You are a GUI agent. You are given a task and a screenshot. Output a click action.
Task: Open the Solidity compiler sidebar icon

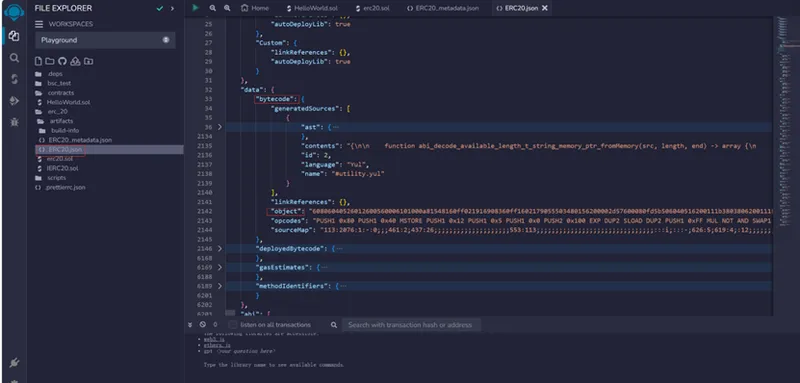coord(14,79)
